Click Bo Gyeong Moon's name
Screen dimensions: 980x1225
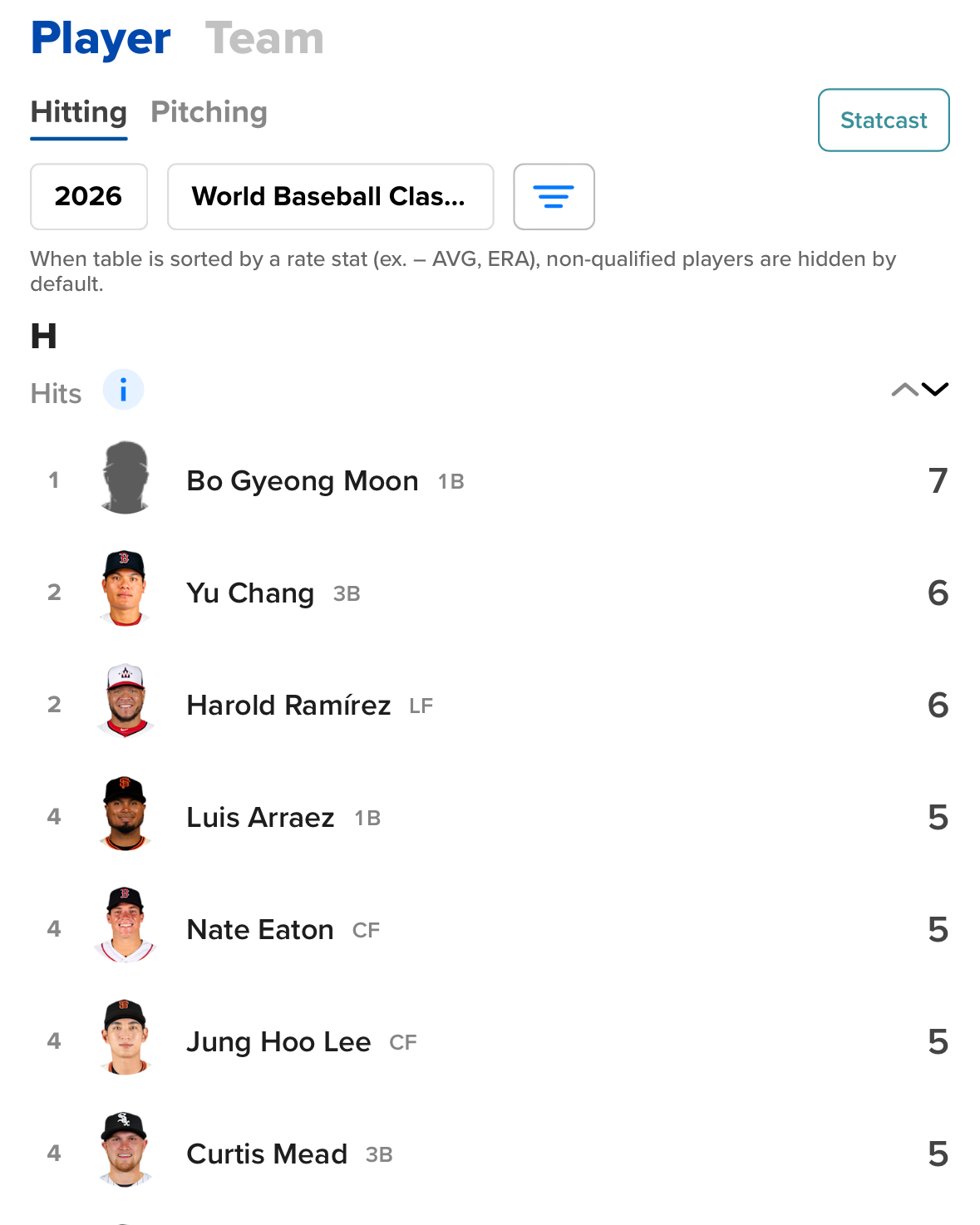302,480
